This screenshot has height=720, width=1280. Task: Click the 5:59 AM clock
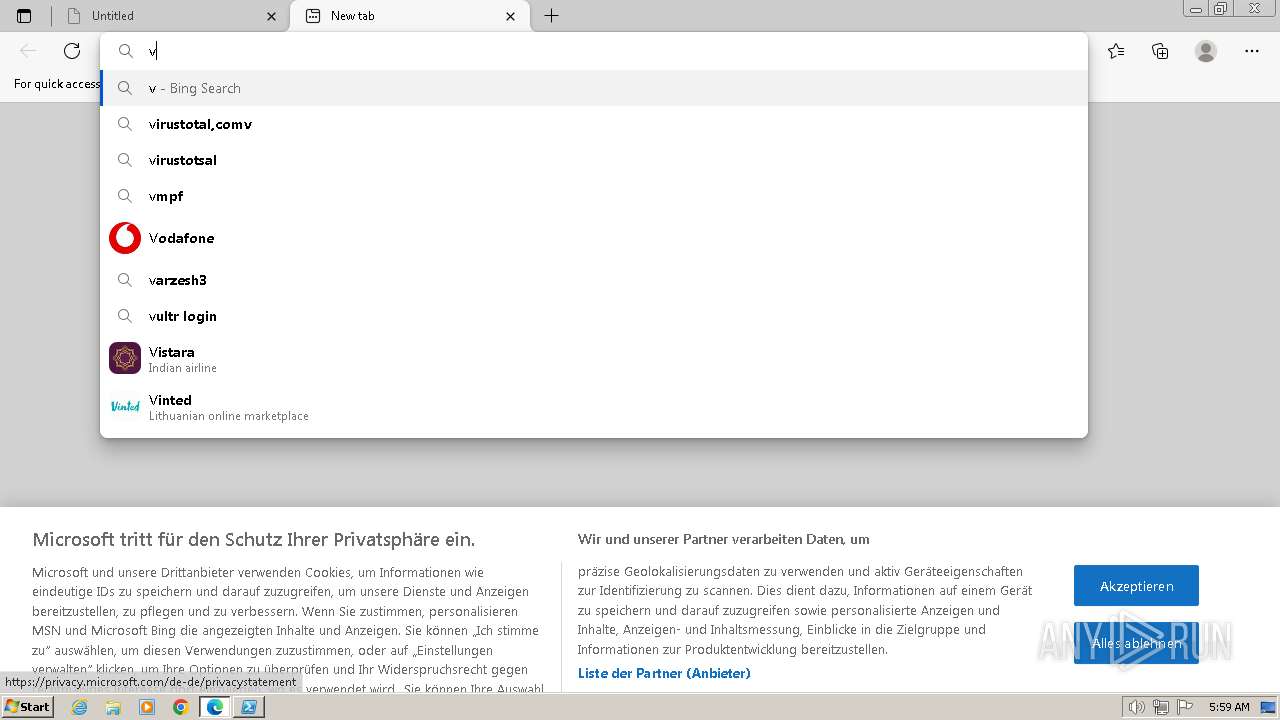point(1229,707)
